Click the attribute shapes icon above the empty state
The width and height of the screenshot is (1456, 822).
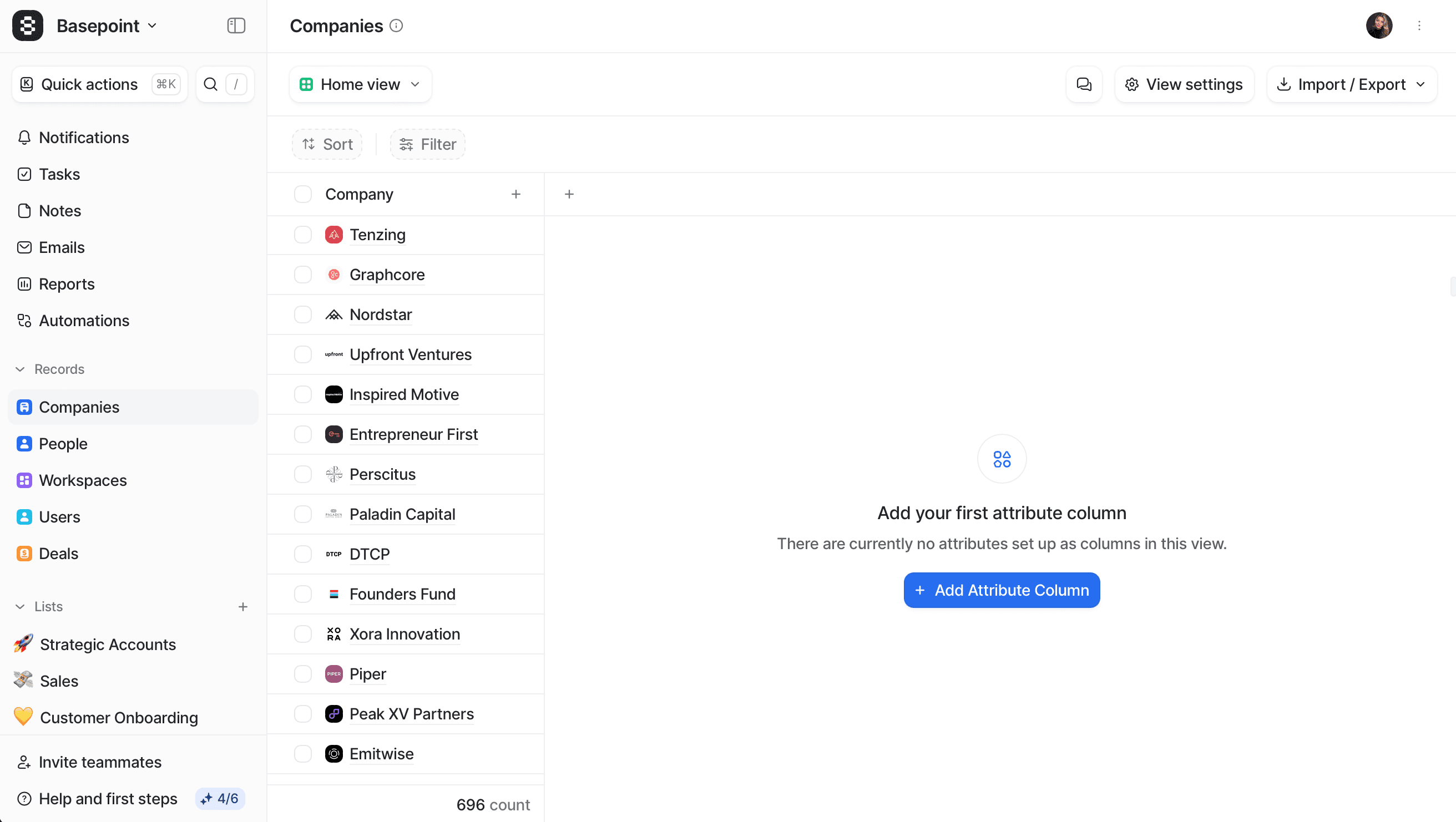click(x=1002, y=459)
